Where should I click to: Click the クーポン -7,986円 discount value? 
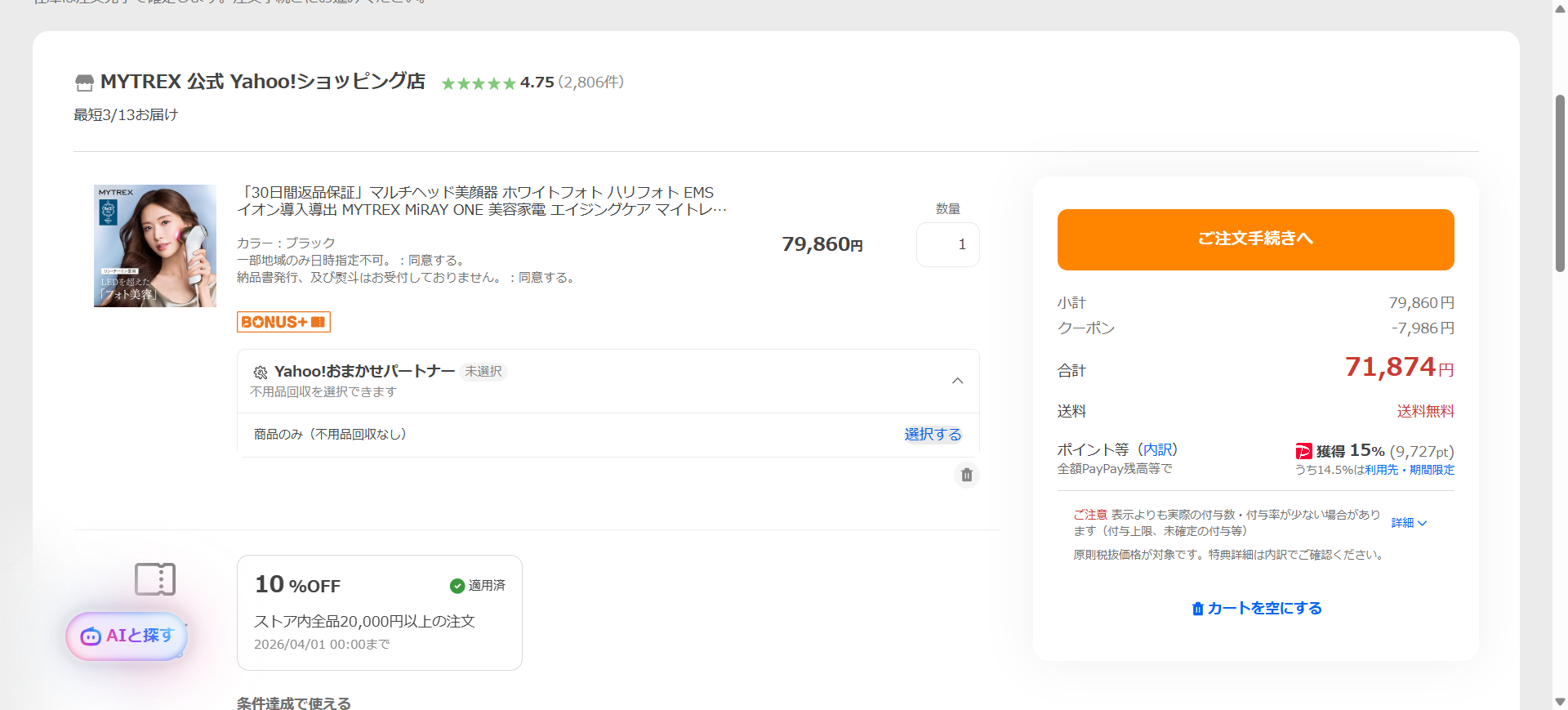1423,328
